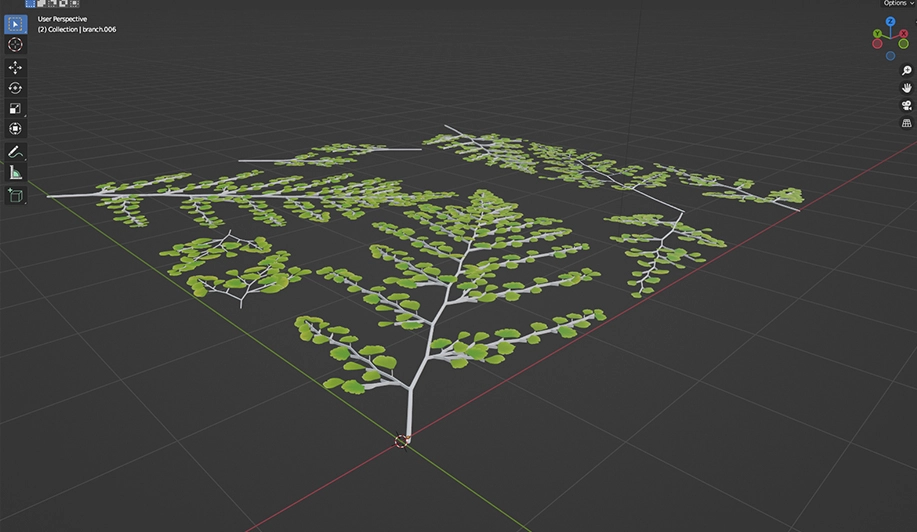The height and width of the screenshot is (532, 917).
Task: Pick the Rotate tool
Action: [x=16, y=88]
